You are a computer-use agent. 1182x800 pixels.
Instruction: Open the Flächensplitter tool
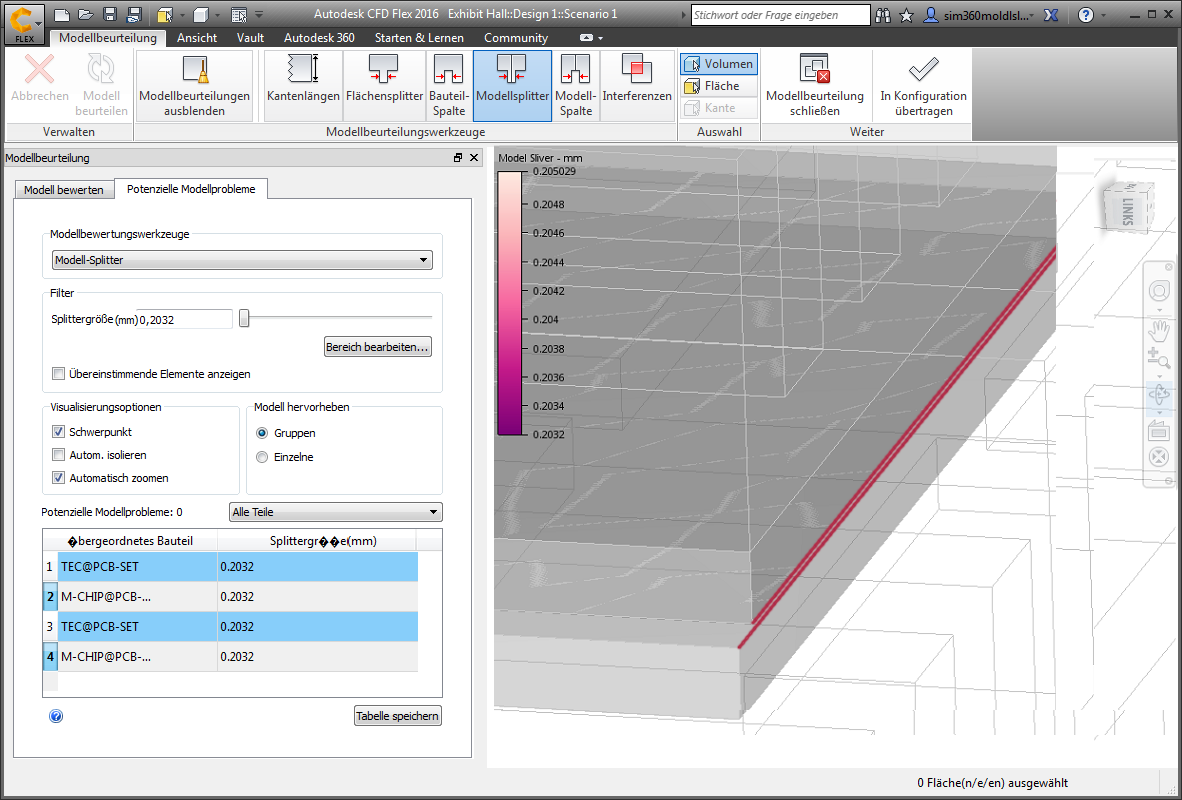[385, 85]
